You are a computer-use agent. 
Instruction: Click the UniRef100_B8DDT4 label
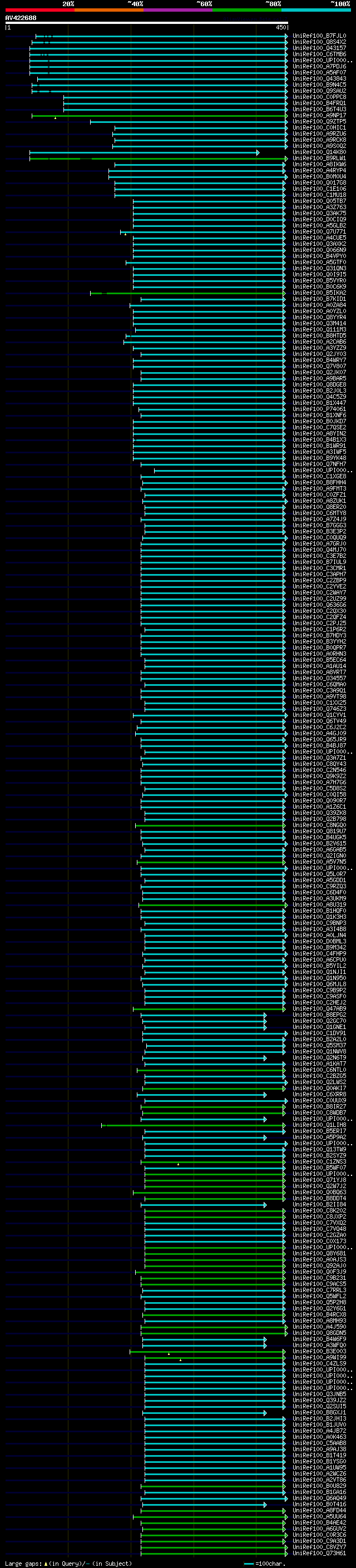coord(319,1198)
